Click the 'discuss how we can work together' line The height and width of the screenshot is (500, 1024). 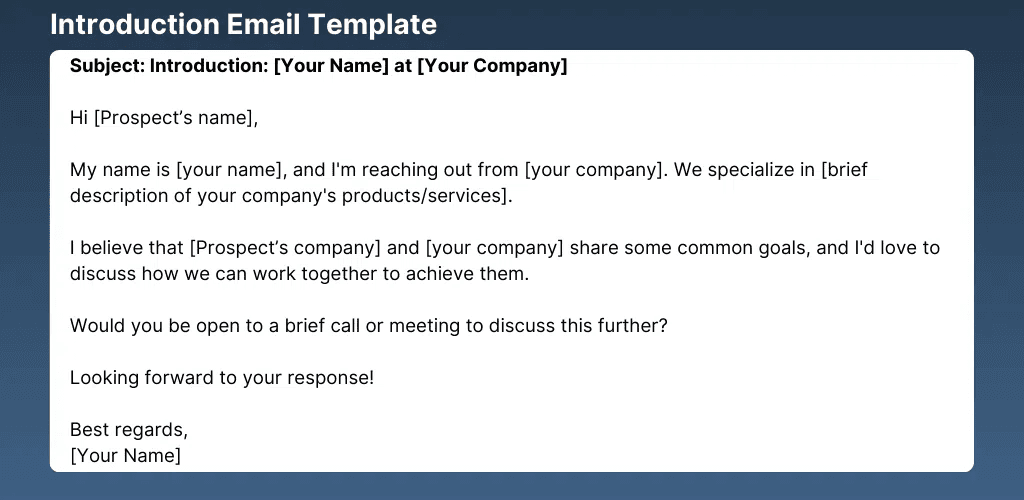(x=298, y=274)
